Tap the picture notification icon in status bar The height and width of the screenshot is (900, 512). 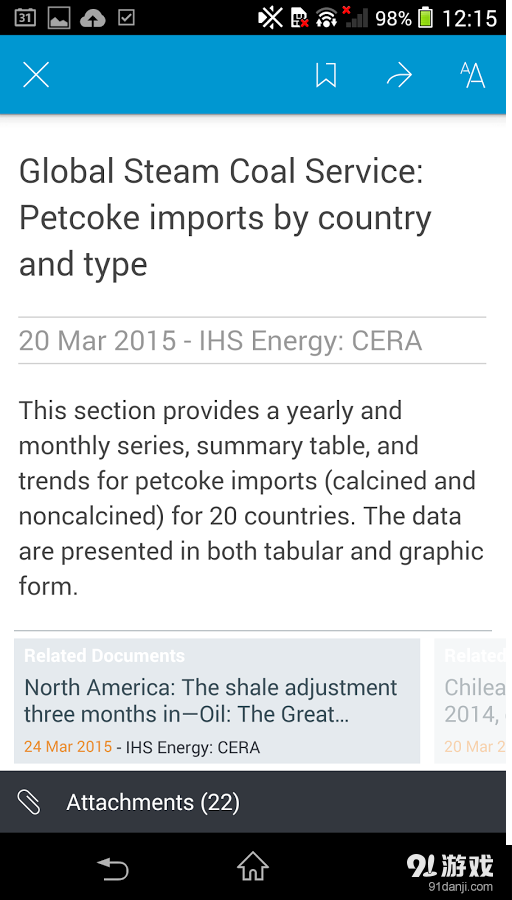pyautogui.click(x=59, y=18)
